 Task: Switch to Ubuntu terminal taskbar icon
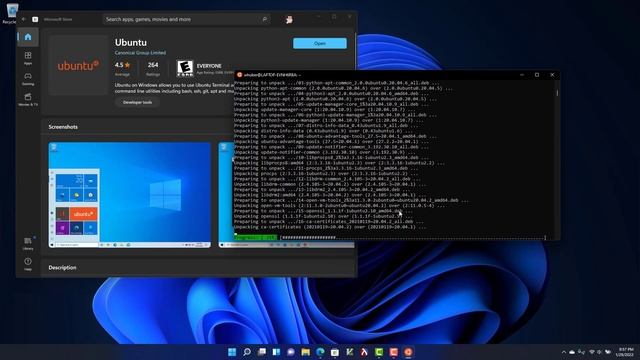[408, 352]
